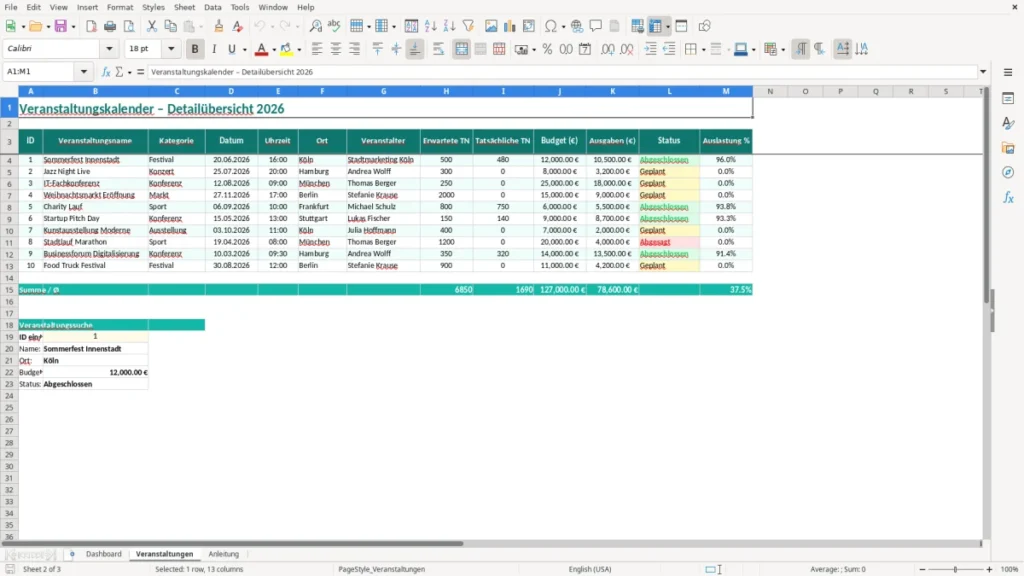Click the zoom in plus button
The height and width of the screenshot is (576, 1024).
(x=989, y=569)
